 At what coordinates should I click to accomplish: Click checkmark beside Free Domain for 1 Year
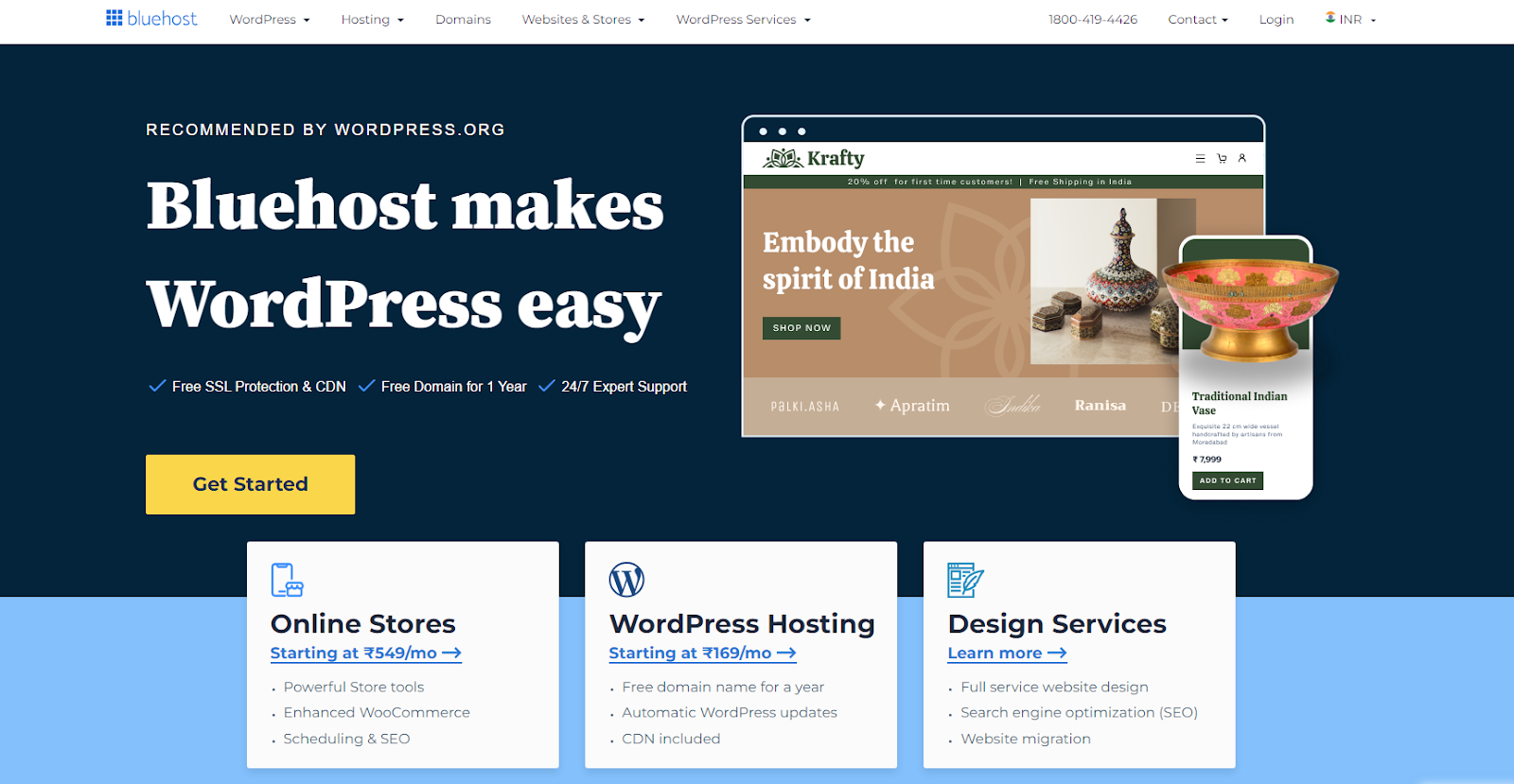(366, 386)
